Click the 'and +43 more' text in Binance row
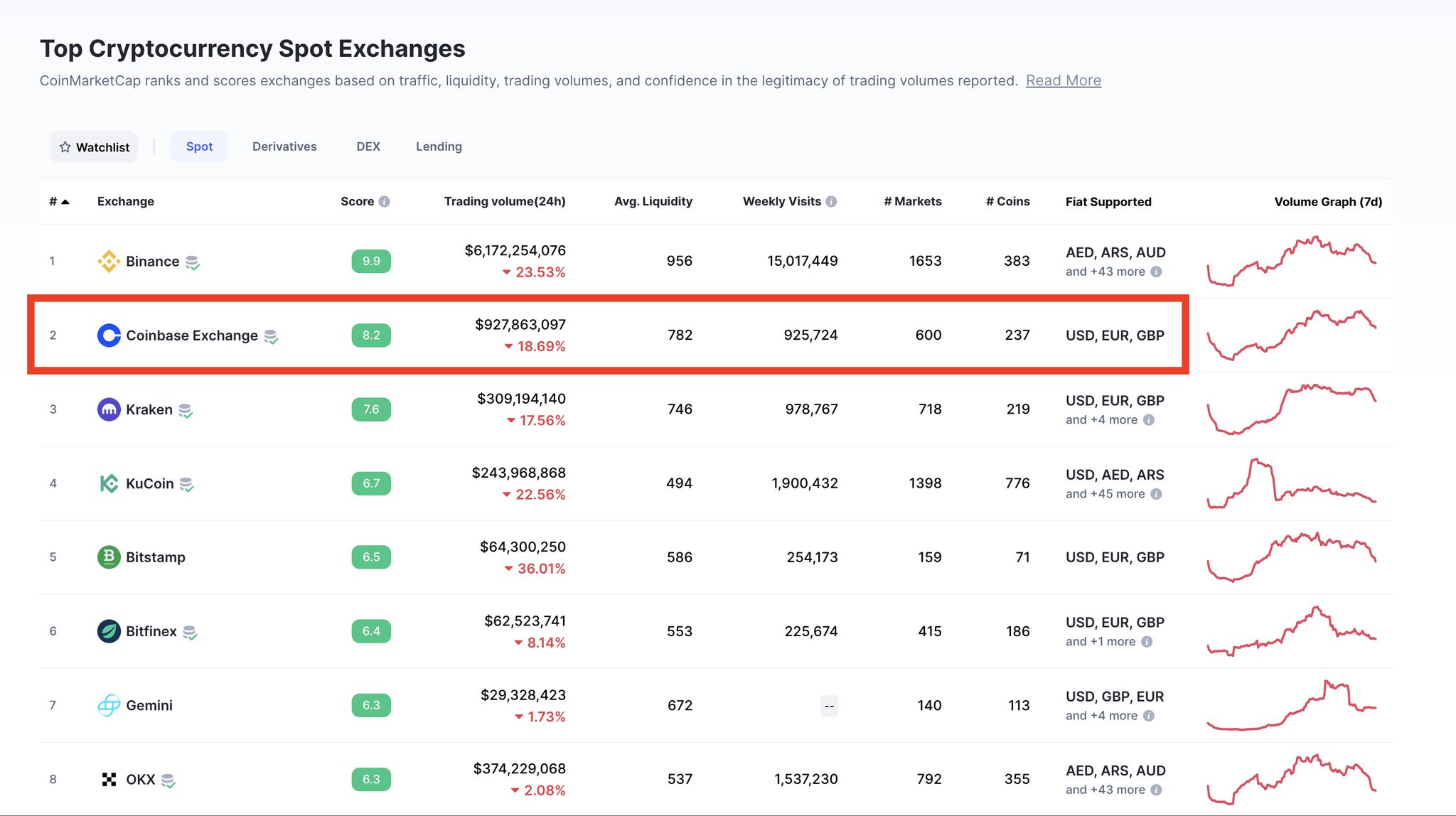 point(1106,272)
